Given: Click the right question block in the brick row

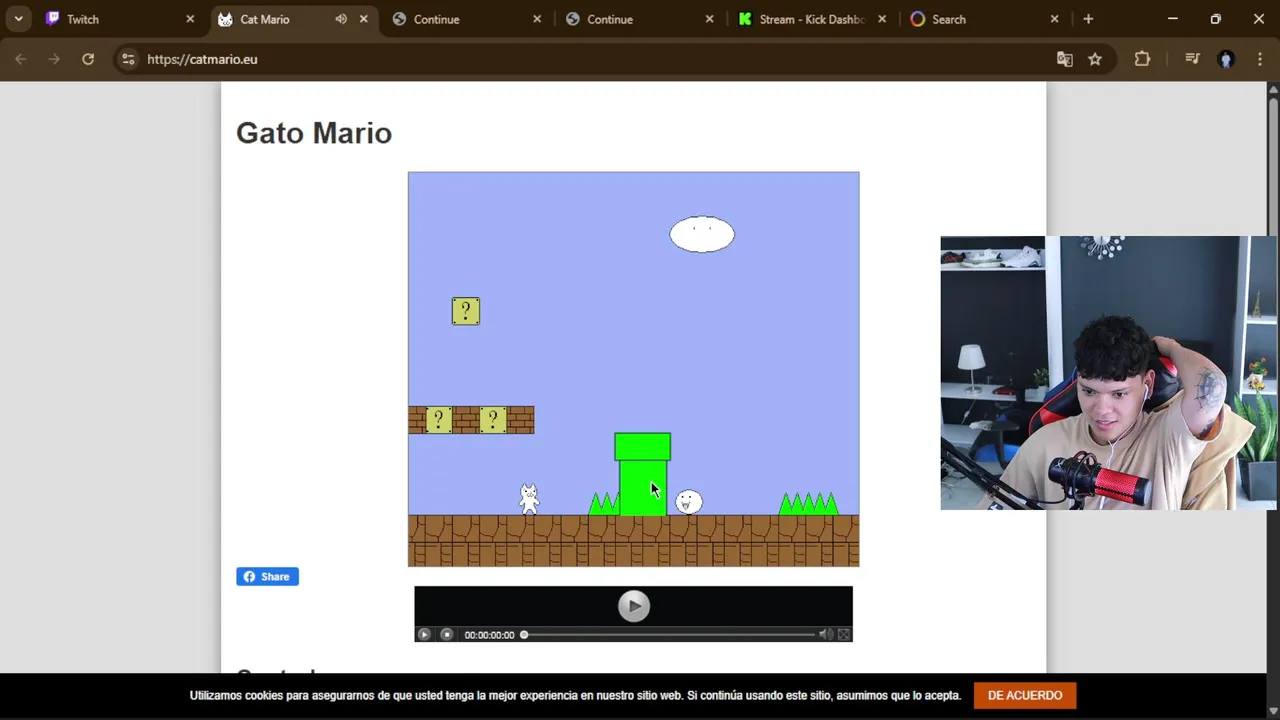Looking at the screenshot, I should (493, 420).
